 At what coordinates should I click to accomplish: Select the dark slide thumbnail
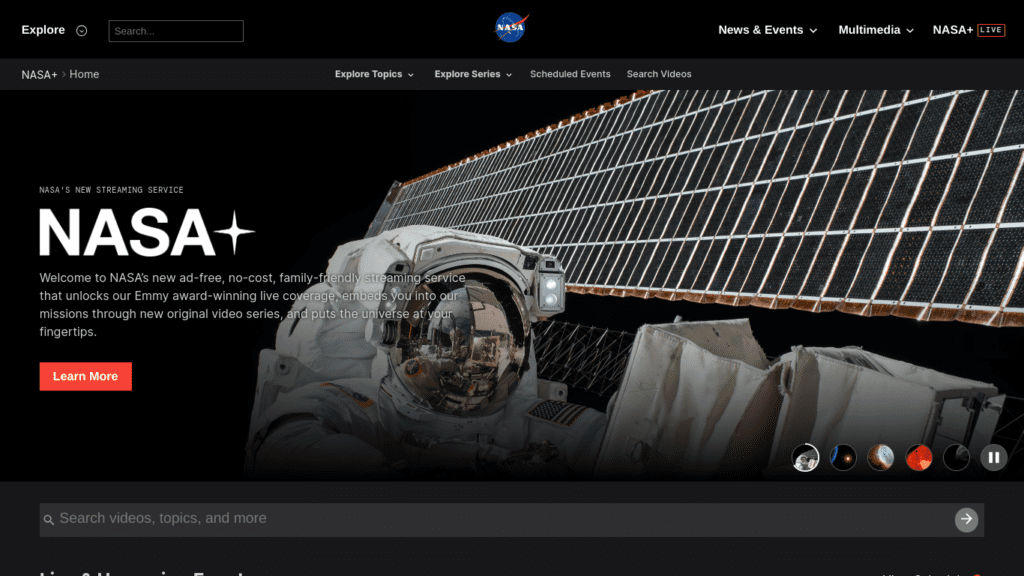(956, 458)
